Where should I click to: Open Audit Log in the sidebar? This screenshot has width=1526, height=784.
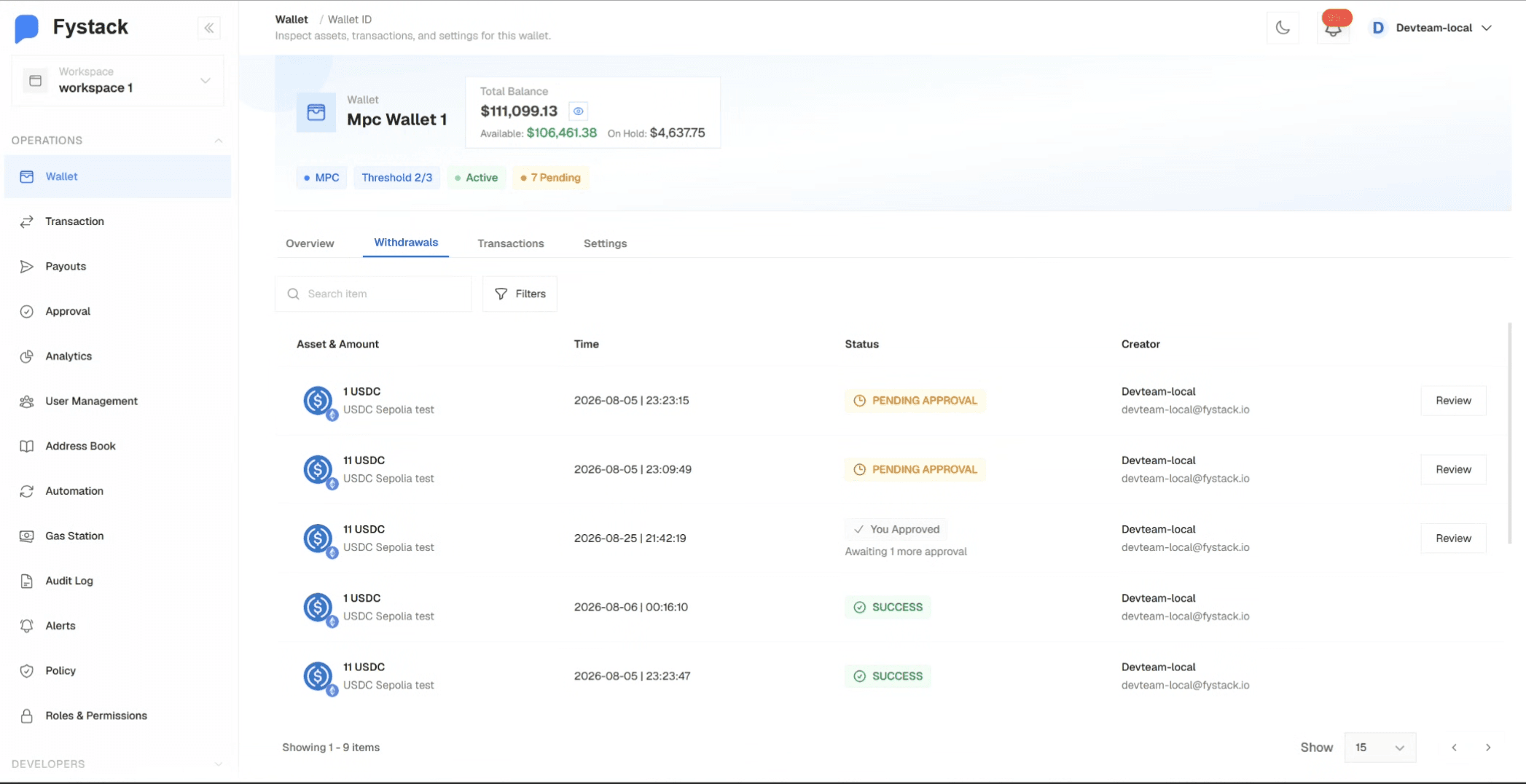(x=117, y=581)
